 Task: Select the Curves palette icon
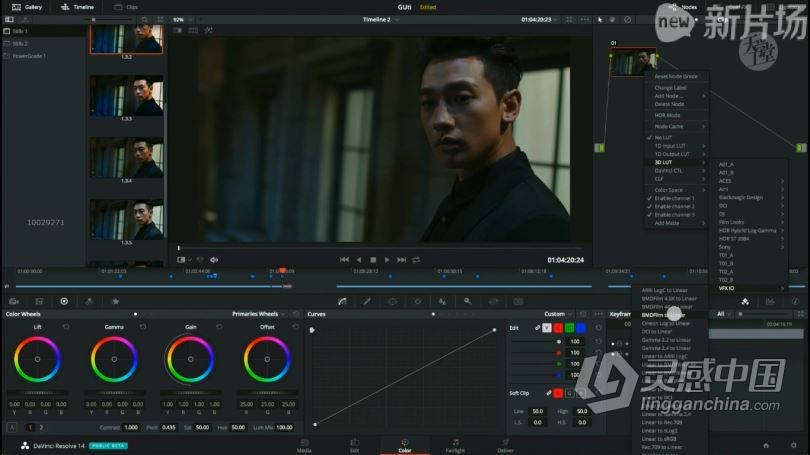[342, 302]
